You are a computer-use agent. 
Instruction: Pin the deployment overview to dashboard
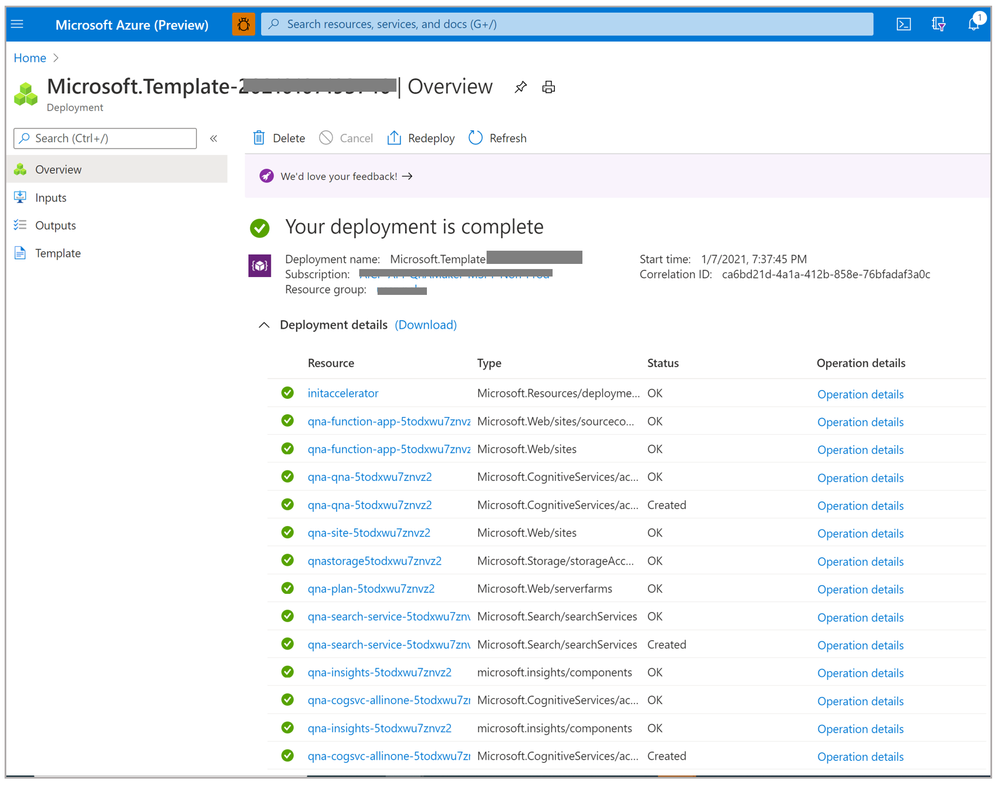521,87
